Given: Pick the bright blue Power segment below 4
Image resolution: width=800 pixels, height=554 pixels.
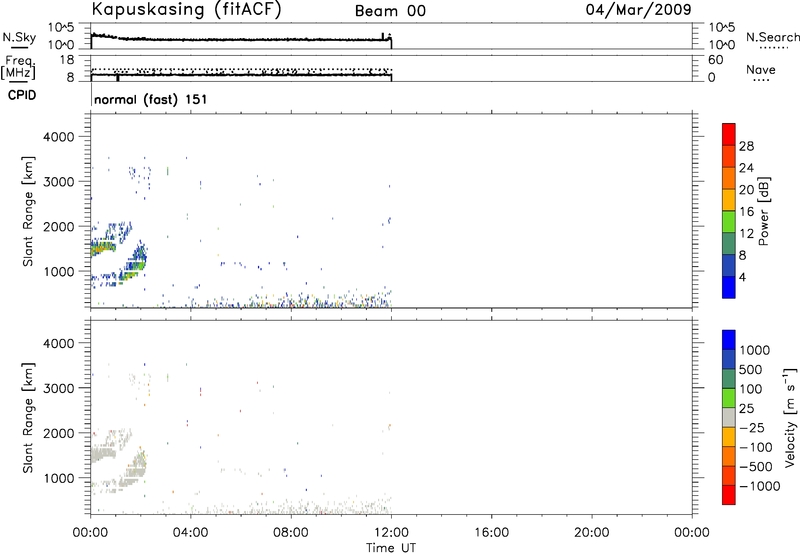Looking at the screenshot, I should point(729,287).
